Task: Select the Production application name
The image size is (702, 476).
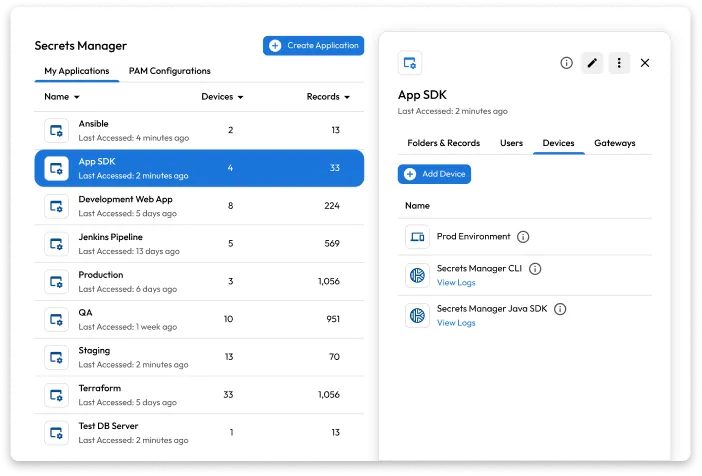Action: 101,275
